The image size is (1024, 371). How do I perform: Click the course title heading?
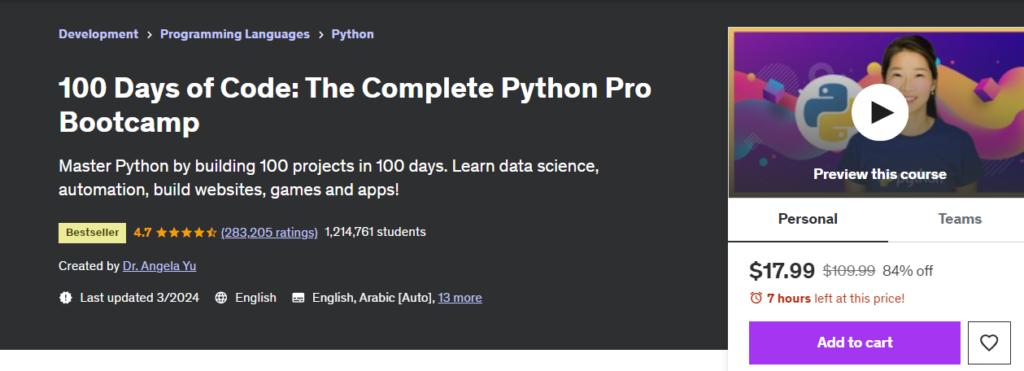coord(355,105)
